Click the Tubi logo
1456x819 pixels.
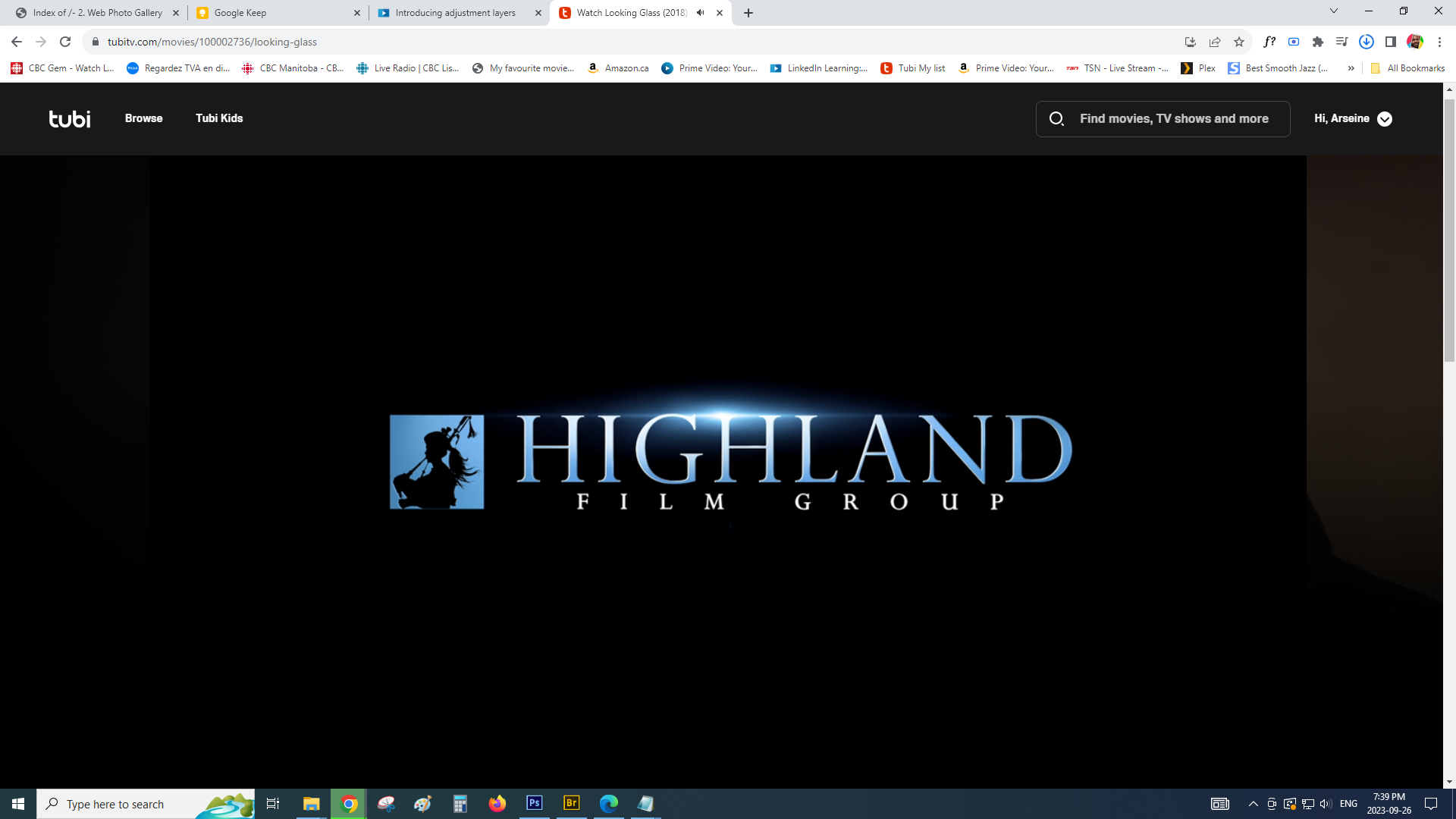point(70,119)
